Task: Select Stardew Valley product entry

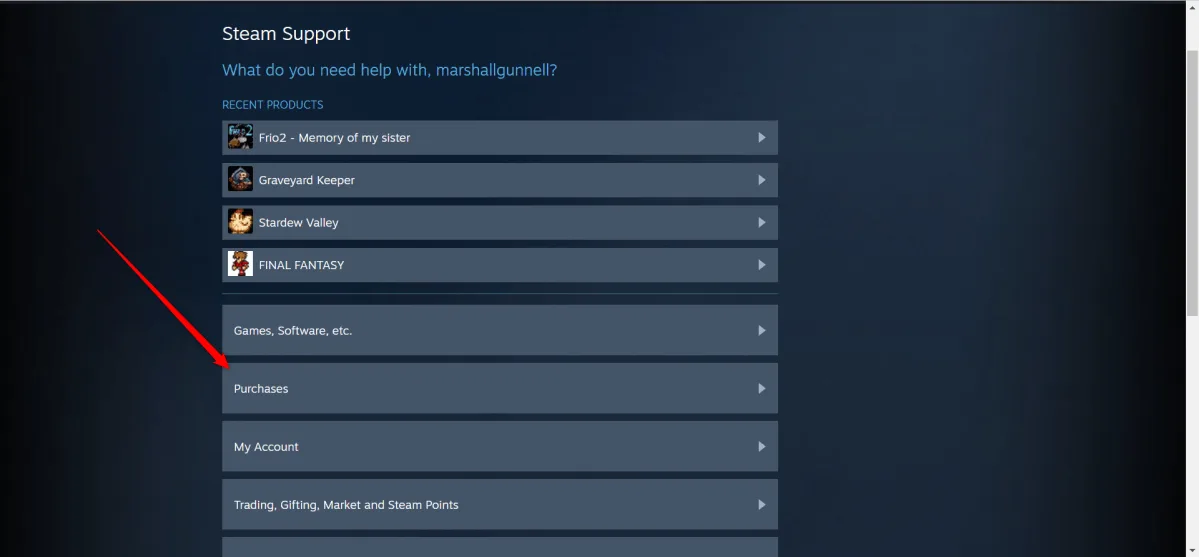Action: (x=500, y=223)
